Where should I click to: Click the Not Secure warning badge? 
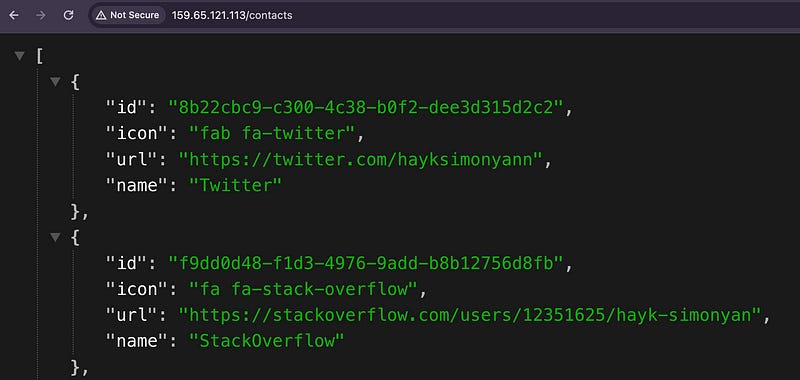click(128, 15)
